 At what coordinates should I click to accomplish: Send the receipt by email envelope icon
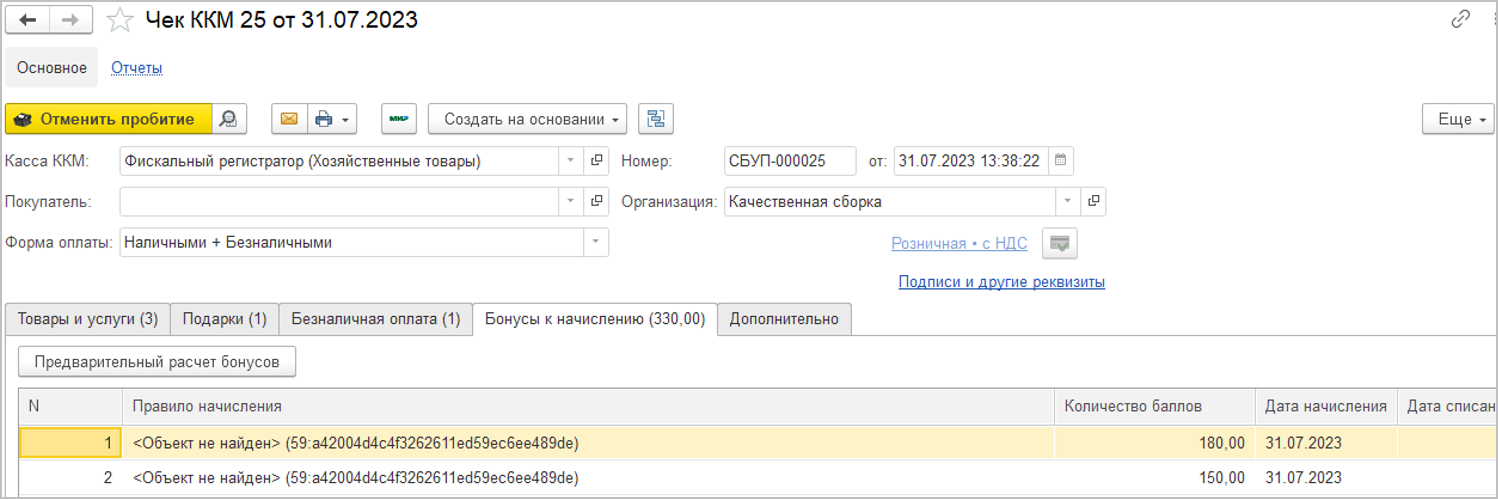coord(289,119)
